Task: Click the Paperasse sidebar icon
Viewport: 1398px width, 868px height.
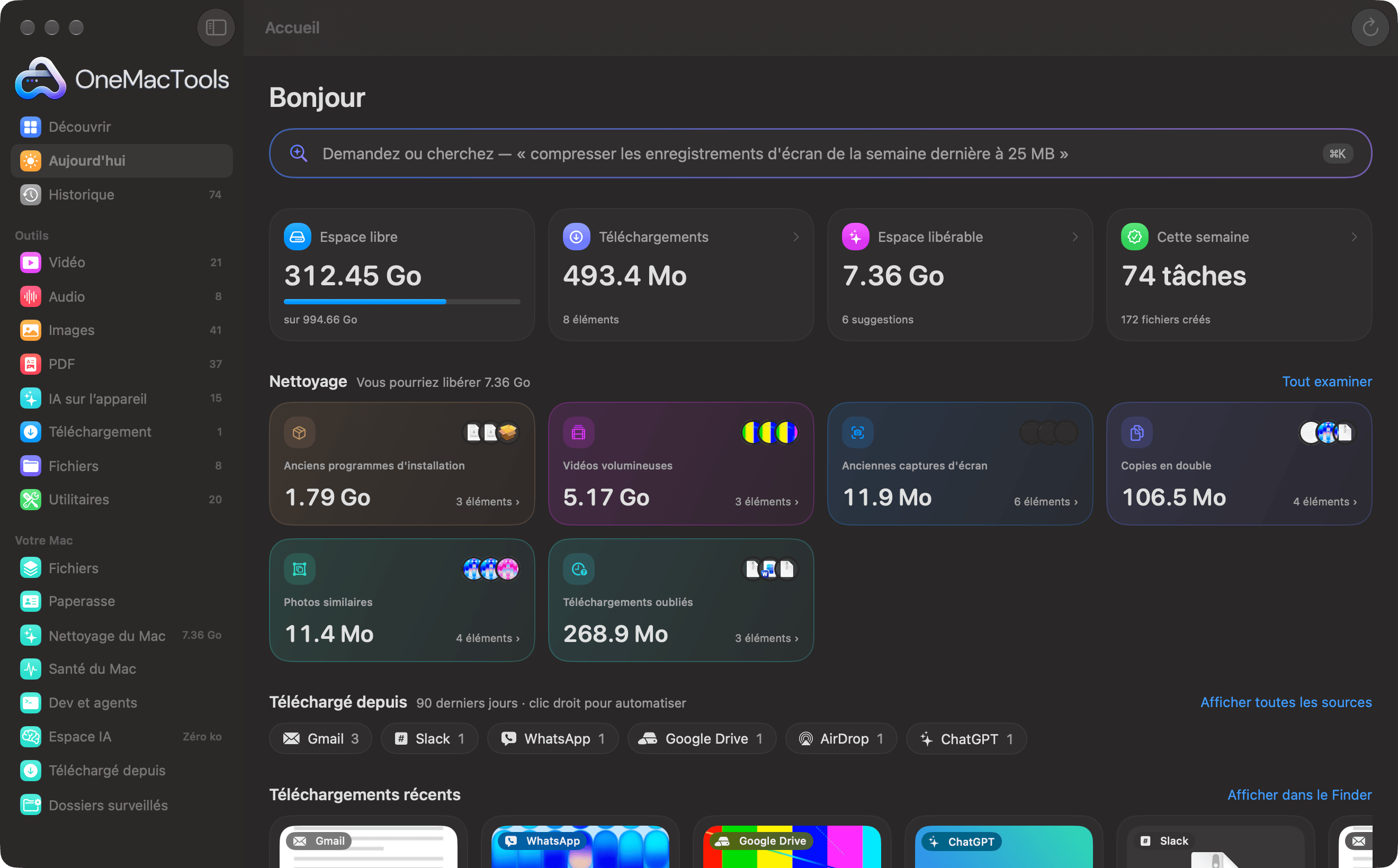Action: coord(30,601)
